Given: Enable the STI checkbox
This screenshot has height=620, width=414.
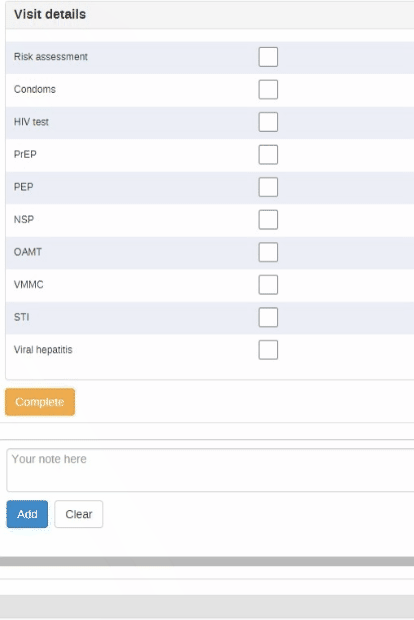Looking at the screenshot, I should pos(268,317).
